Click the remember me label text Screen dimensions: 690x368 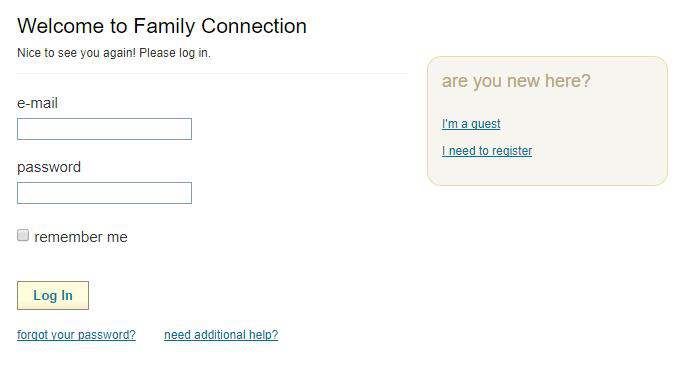pyautogui.click(x=81, y=237)
